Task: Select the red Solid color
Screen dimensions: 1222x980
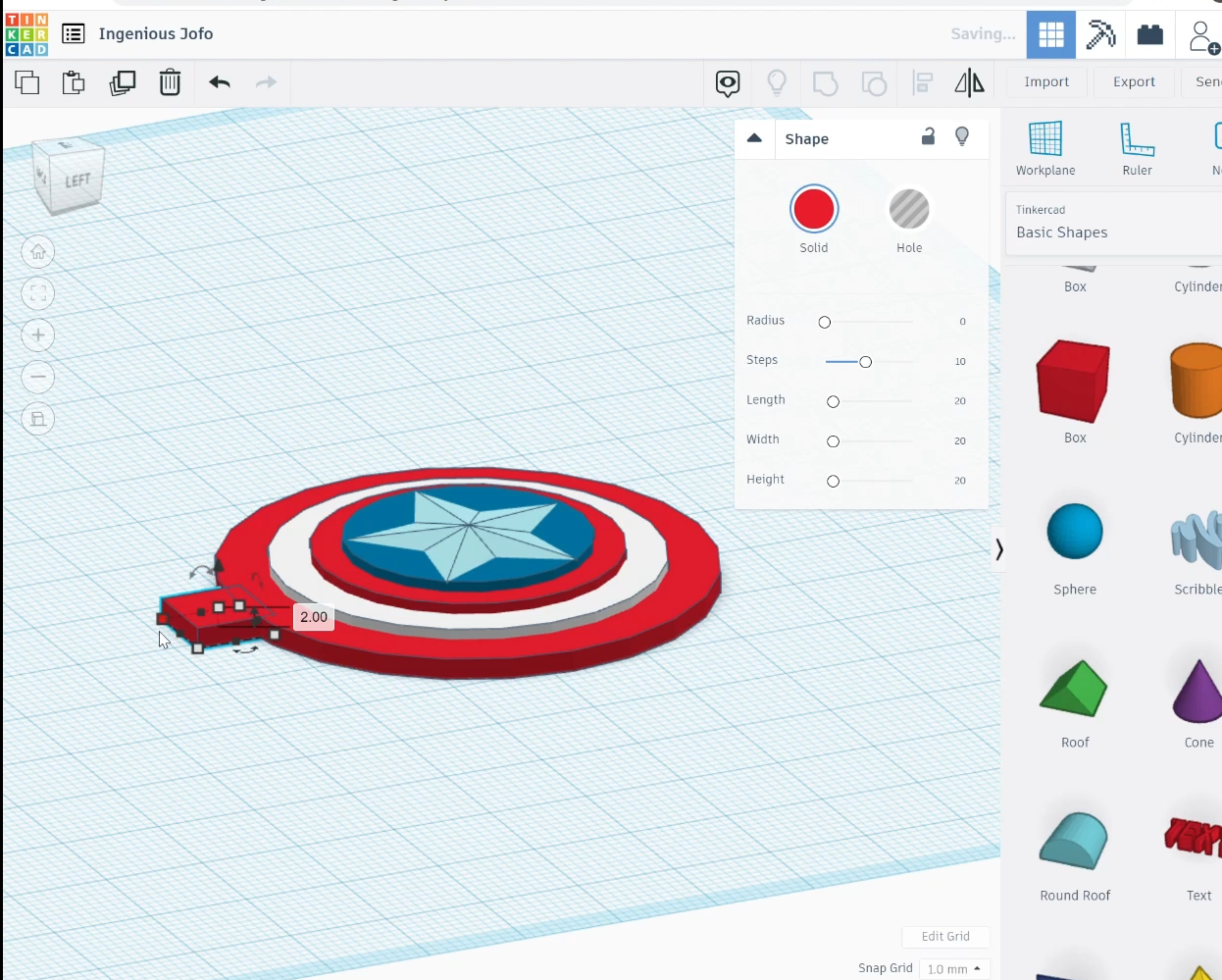Action: (x=814, y=209)
